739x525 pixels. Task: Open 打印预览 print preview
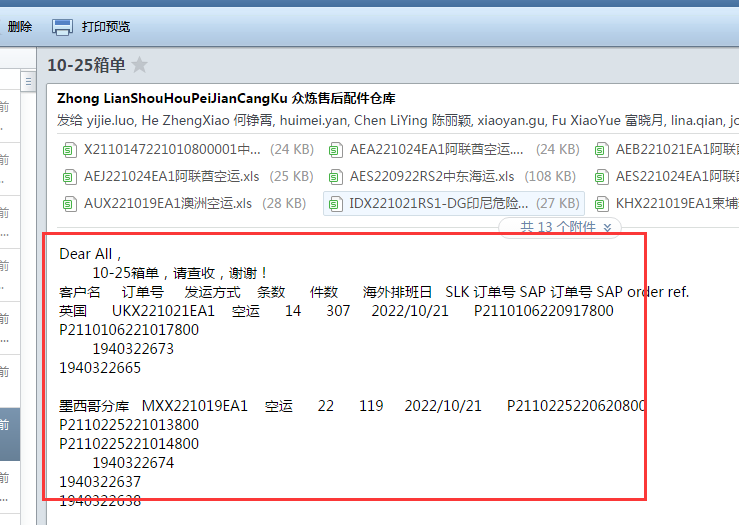pos(106,26)
